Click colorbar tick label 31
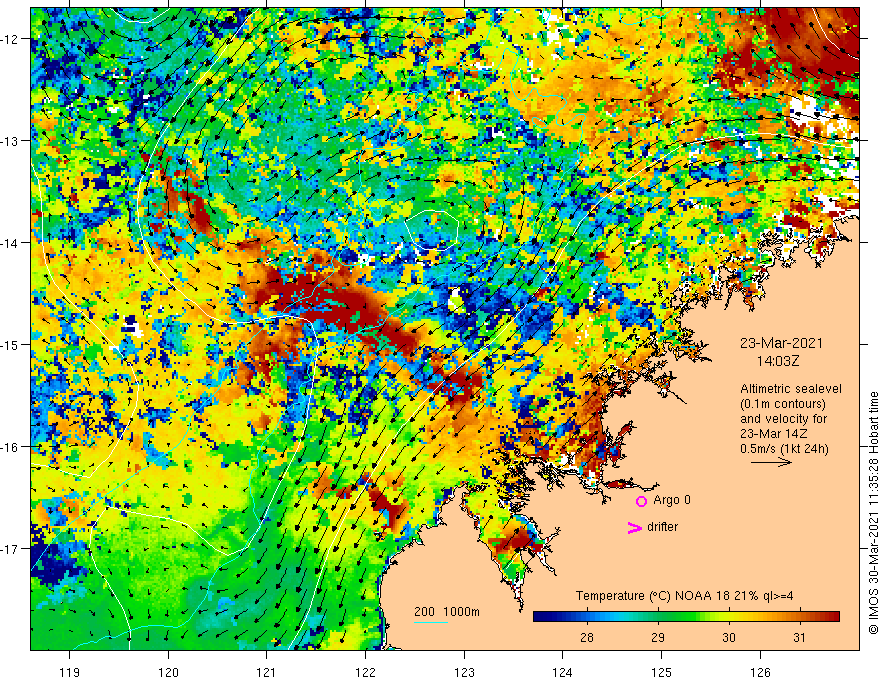The height and width of the screenshot is (680, 880). coord(799,637)
